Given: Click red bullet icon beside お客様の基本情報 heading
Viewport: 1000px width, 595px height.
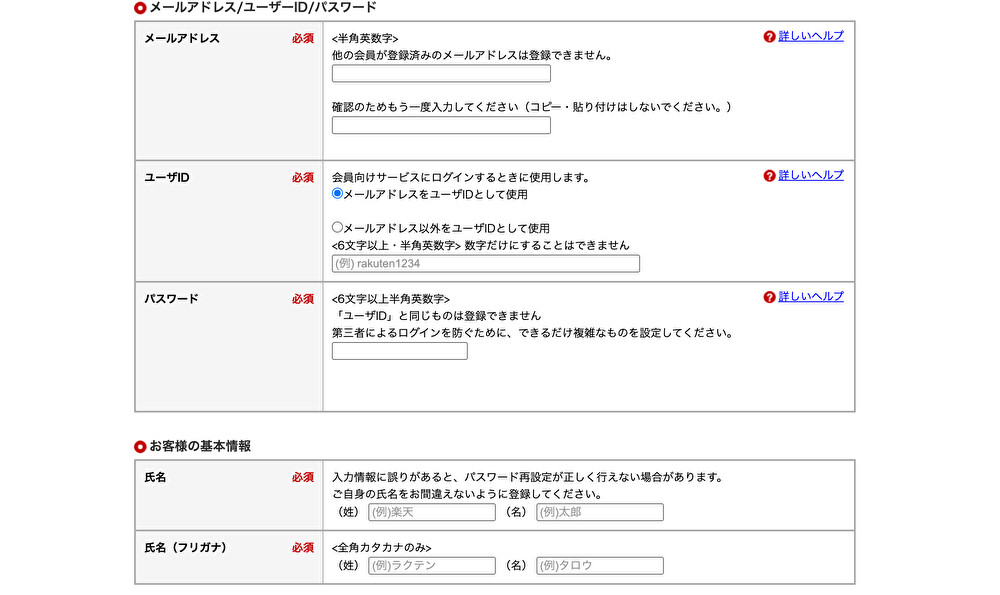Looking at the screenshot, I should pos(140,446).
